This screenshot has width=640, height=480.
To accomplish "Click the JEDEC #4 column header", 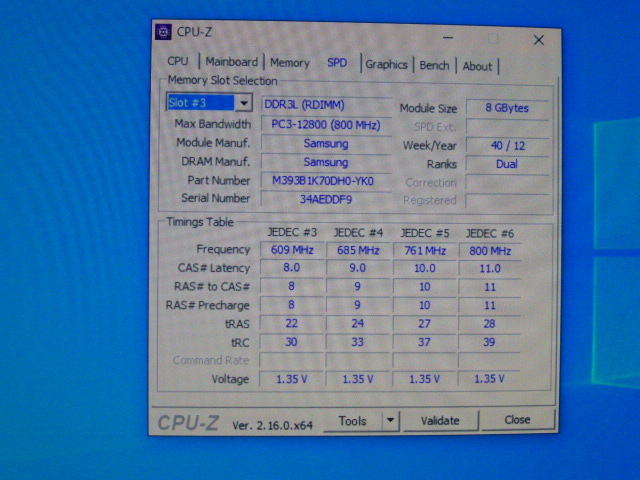I will point(358,233).
